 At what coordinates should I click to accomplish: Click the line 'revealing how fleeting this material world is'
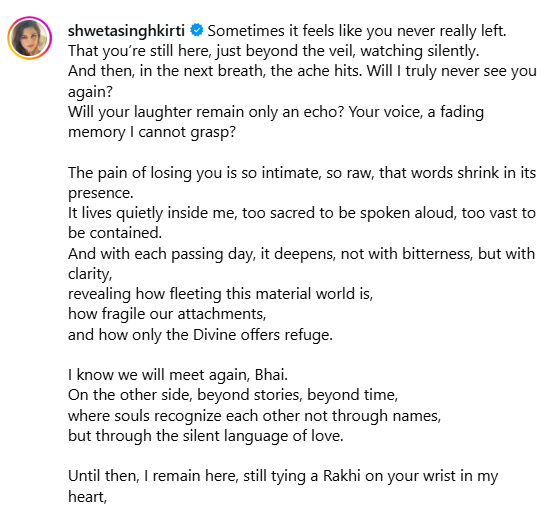220,294
